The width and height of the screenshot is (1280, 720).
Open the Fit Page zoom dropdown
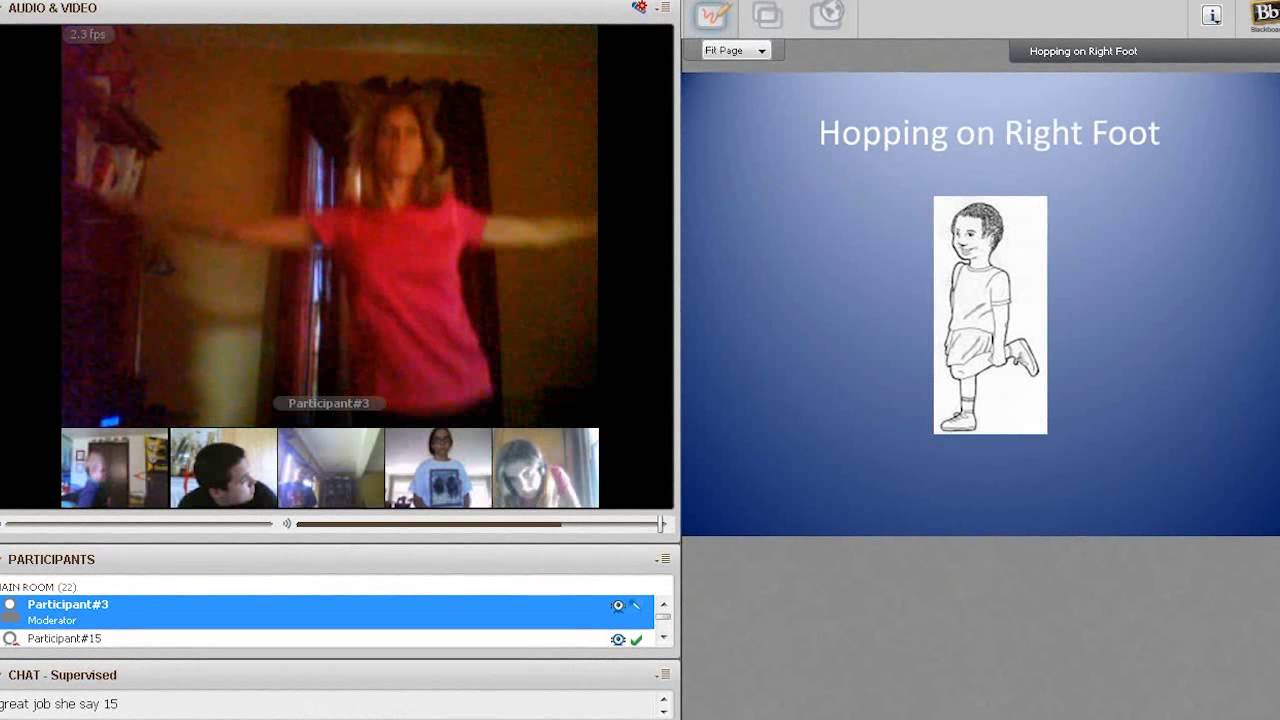pyautogui.click(x=736, y=50)
